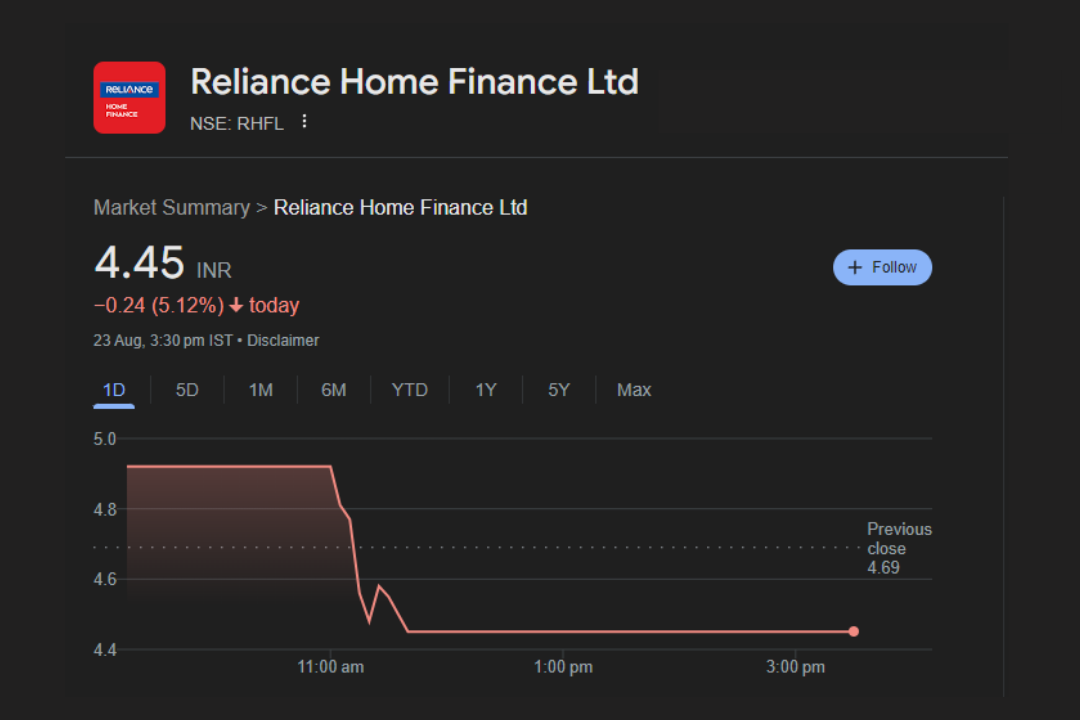Select the chart endpoint dot marker

coord(853,631)
